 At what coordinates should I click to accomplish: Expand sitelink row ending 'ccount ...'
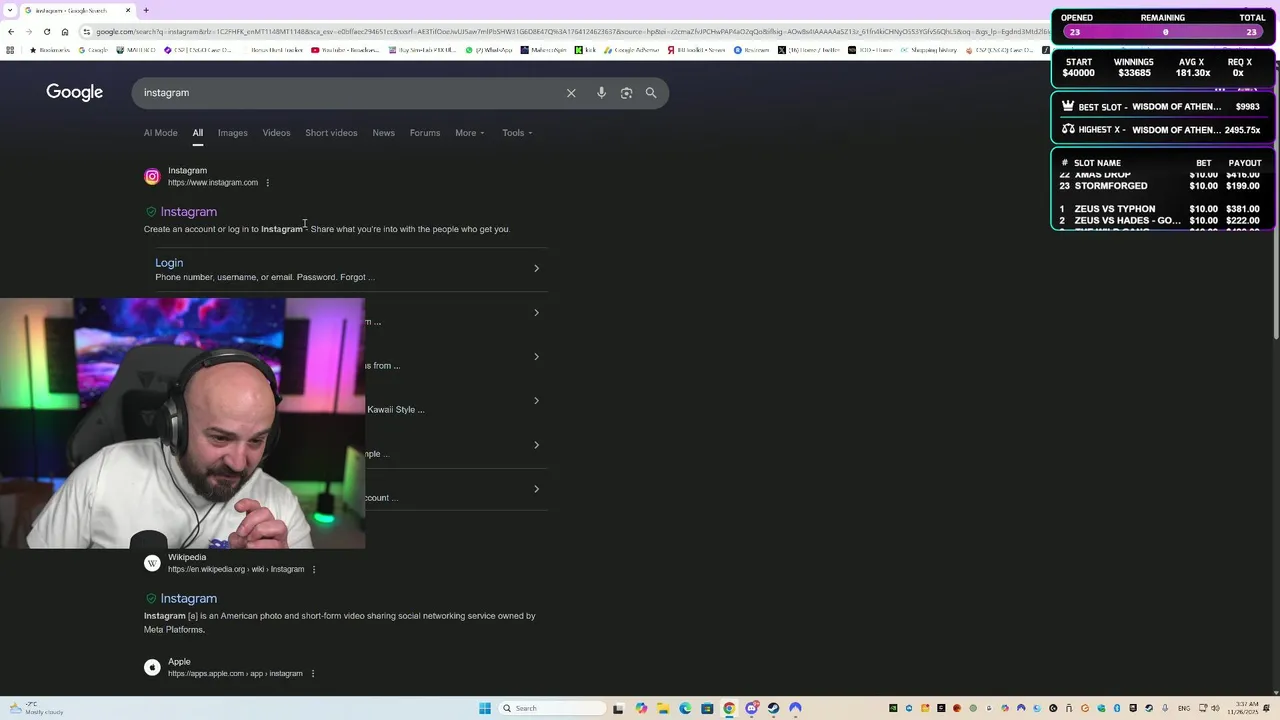click(536, 489)
